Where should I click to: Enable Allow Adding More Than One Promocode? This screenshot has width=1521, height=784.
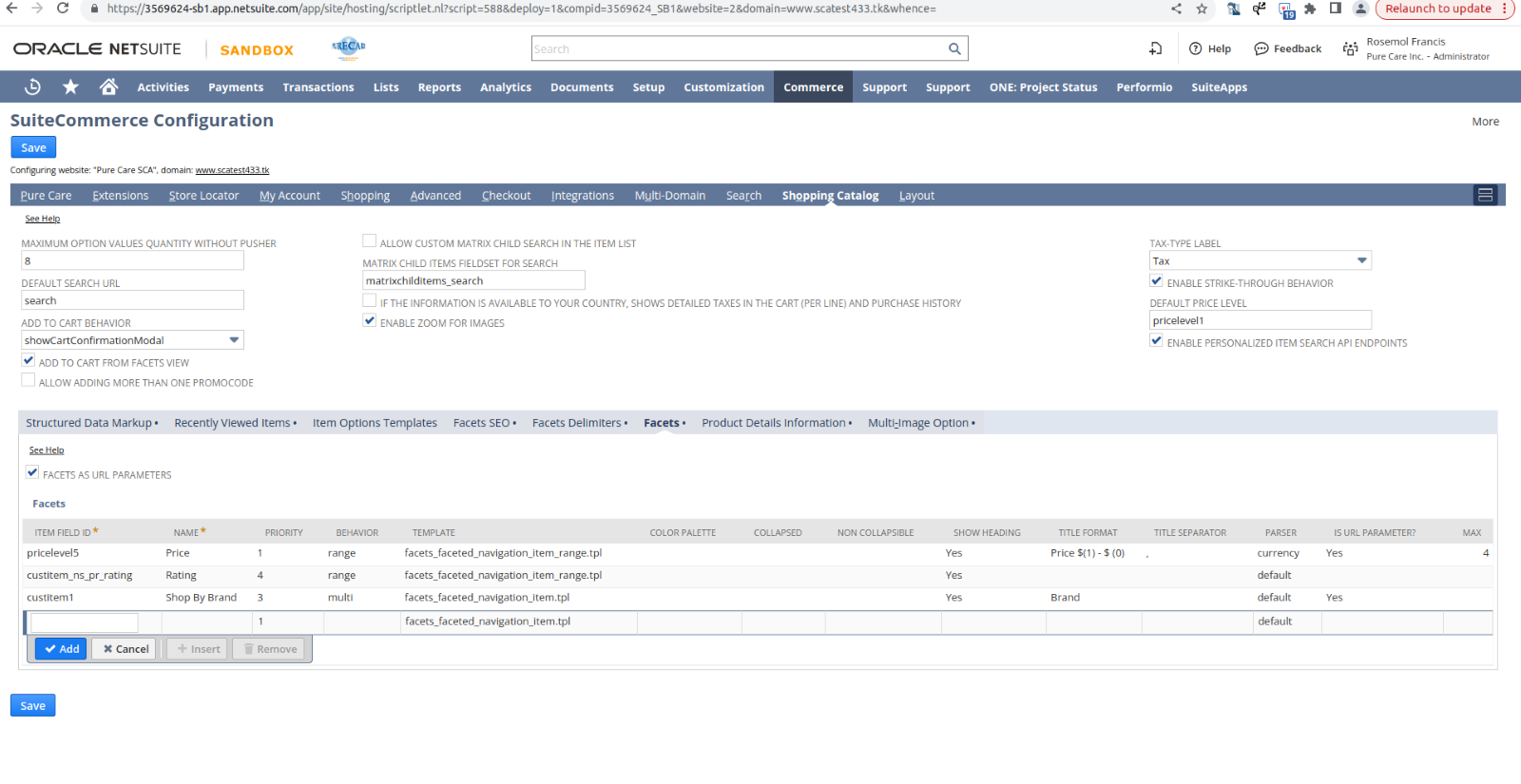pyautogui.click(x=29, y=381)
